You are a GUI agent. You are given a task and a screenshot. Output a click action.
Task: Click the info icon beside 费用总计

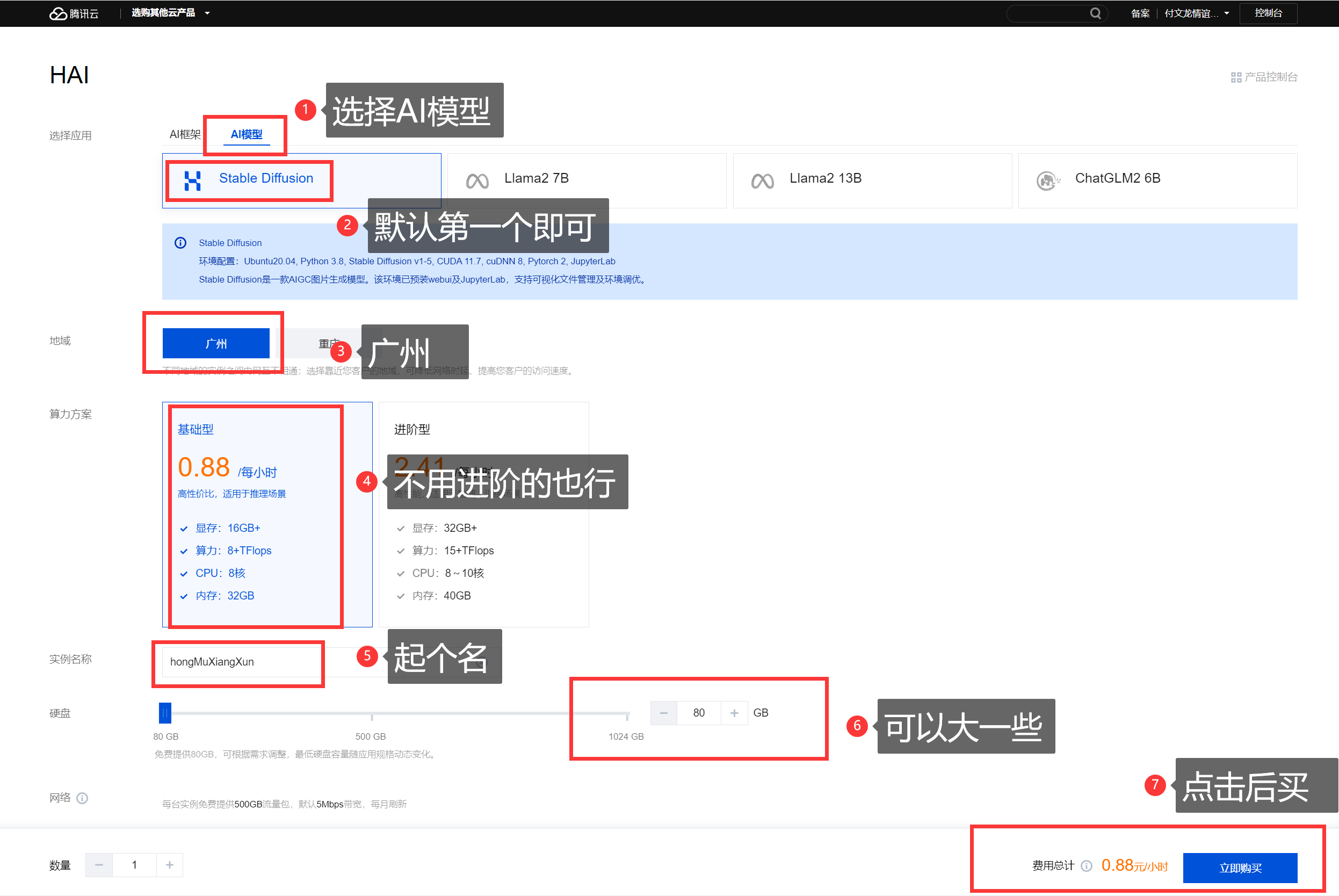pos(1087,866)
